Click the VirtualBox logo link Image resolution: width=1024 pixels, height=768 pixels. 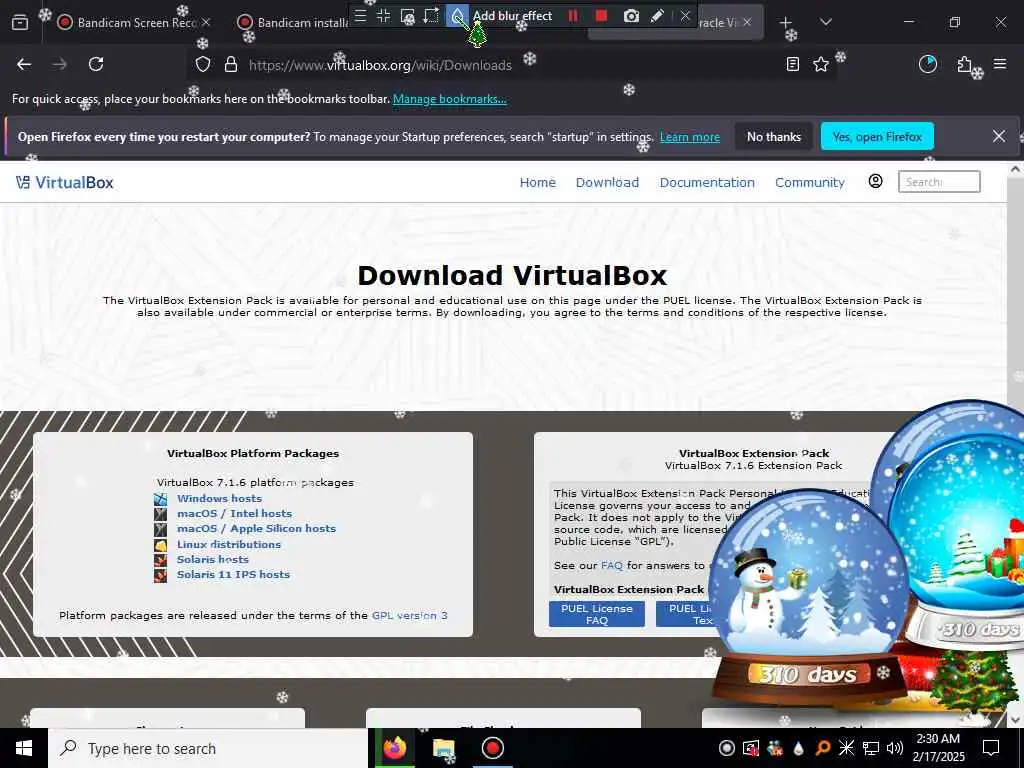65,182
